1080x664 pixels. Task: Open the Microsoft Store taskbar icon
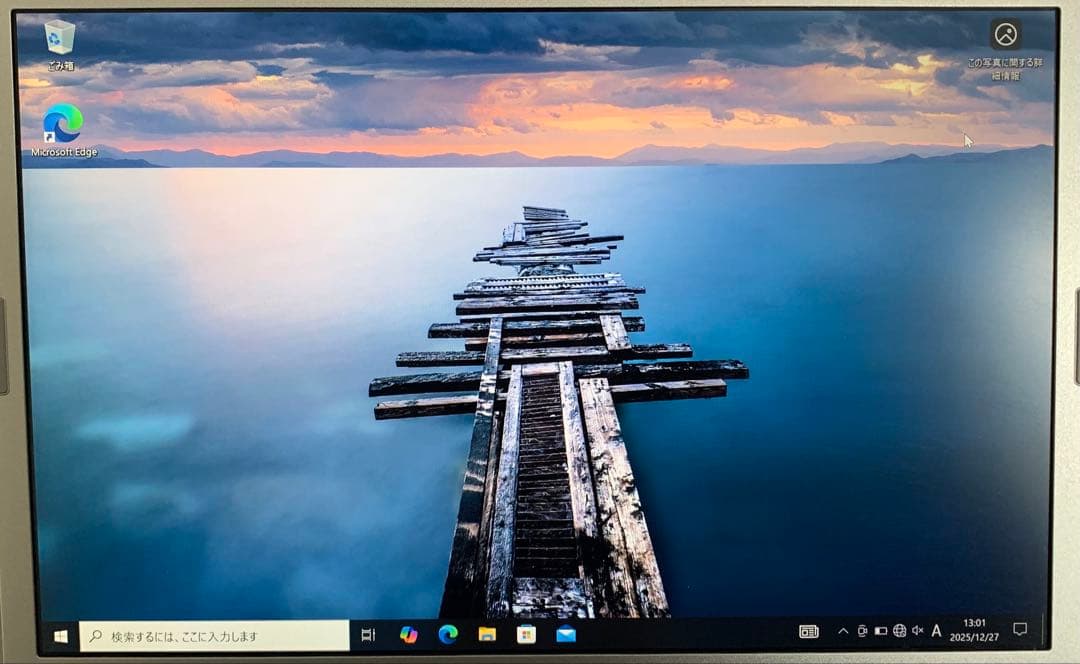pos(527,636)
